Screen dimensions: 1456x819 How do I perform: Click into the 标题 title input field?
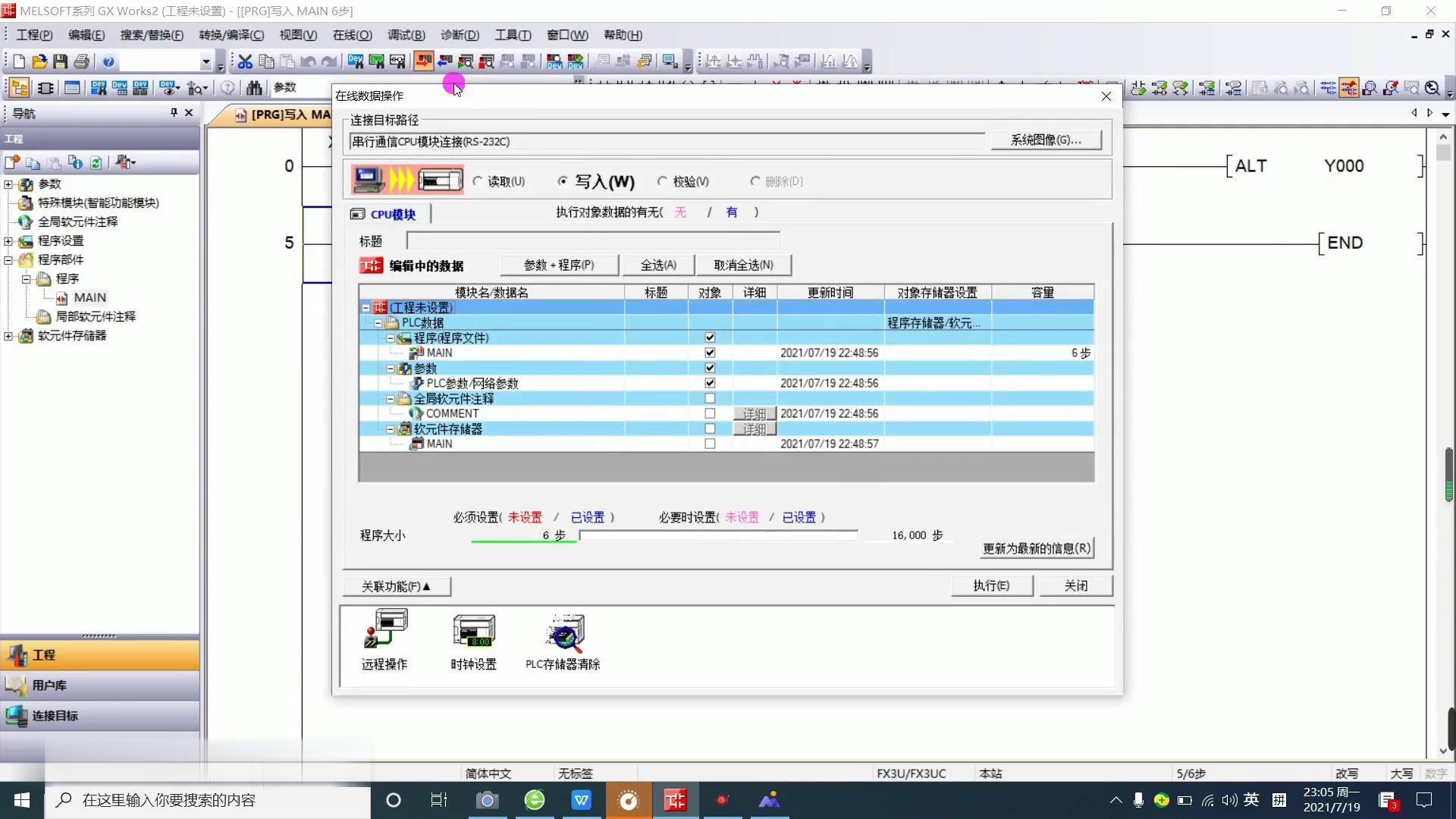coord(592,241)
